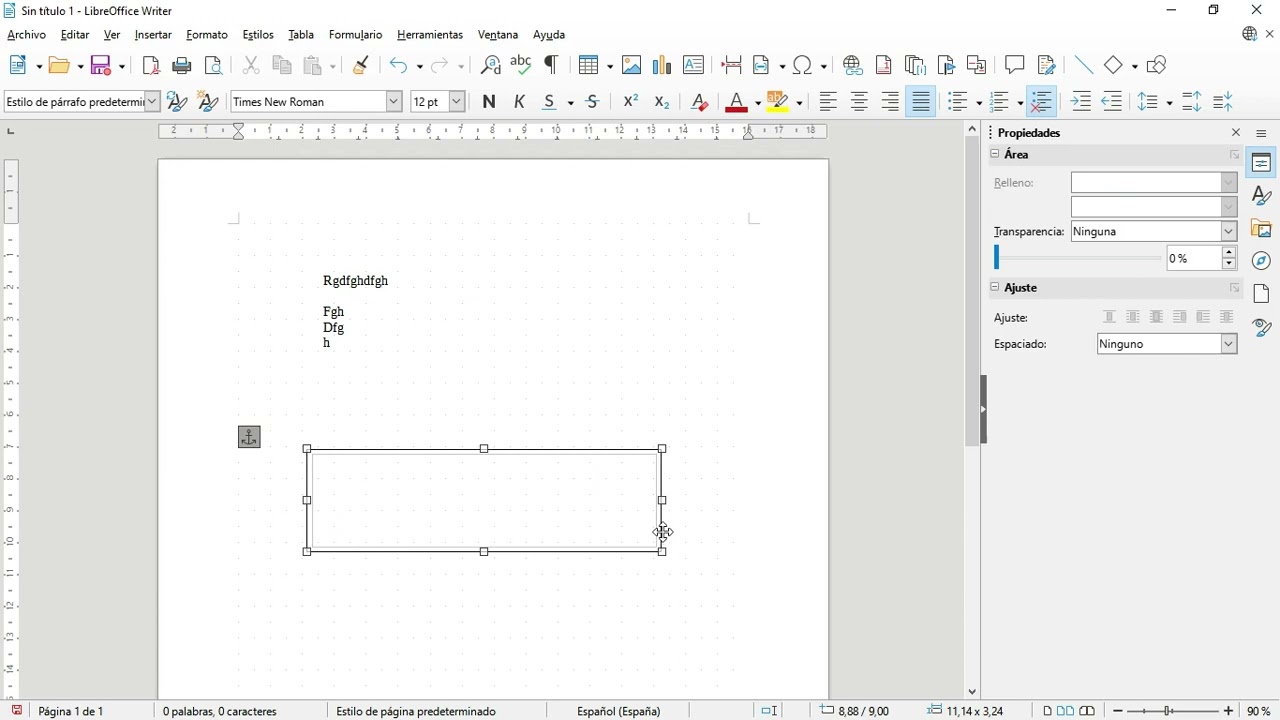Click the Español (España) language status
Screen dimensions: 1280x720
[619, 711]
